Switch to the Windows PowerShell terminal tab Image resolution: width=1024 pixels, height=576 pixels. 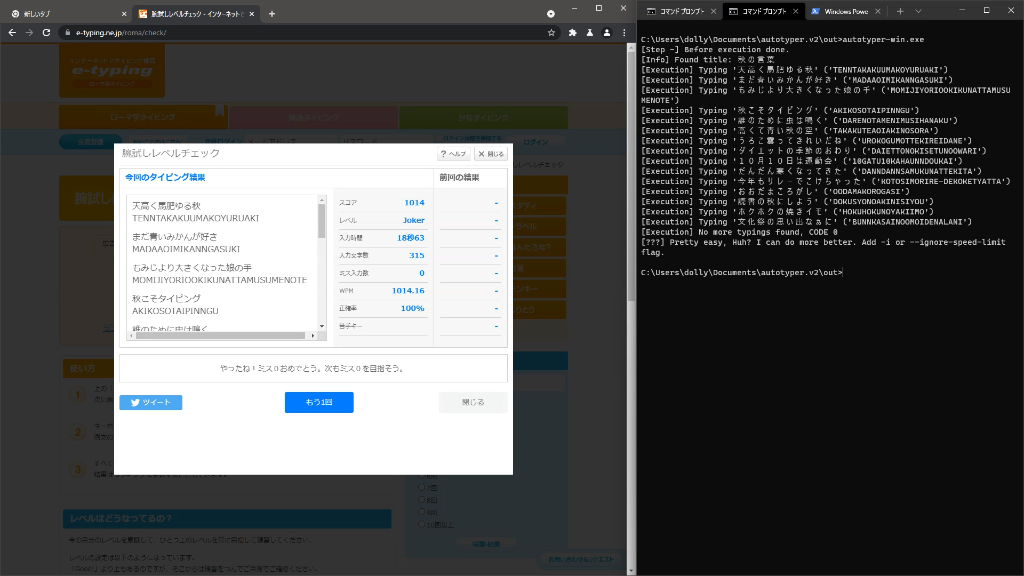point(840,11)
